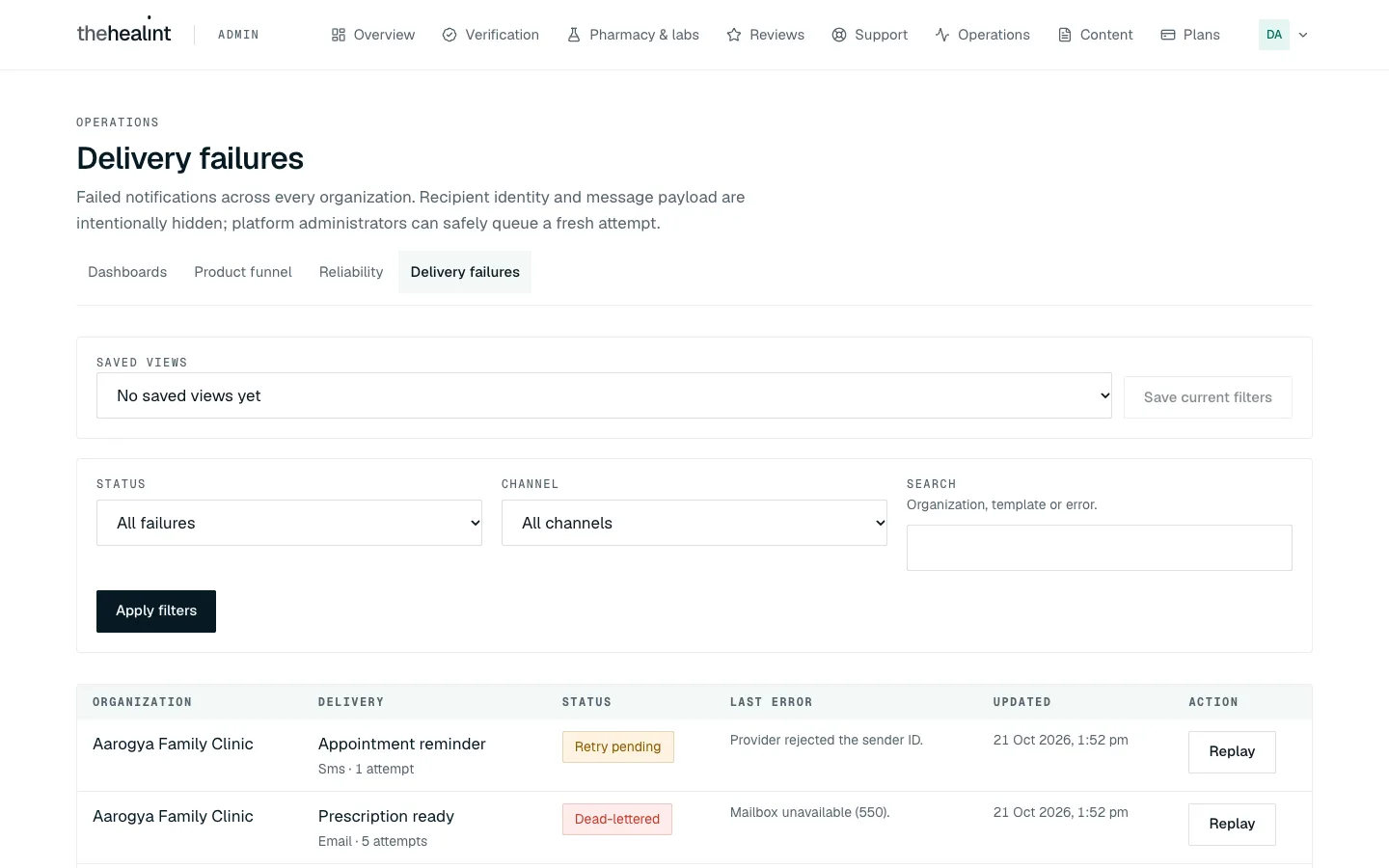Click the Retry pending status badge
The width and height of the screenshot is (1389, 868).
click(x=618, y=746)
